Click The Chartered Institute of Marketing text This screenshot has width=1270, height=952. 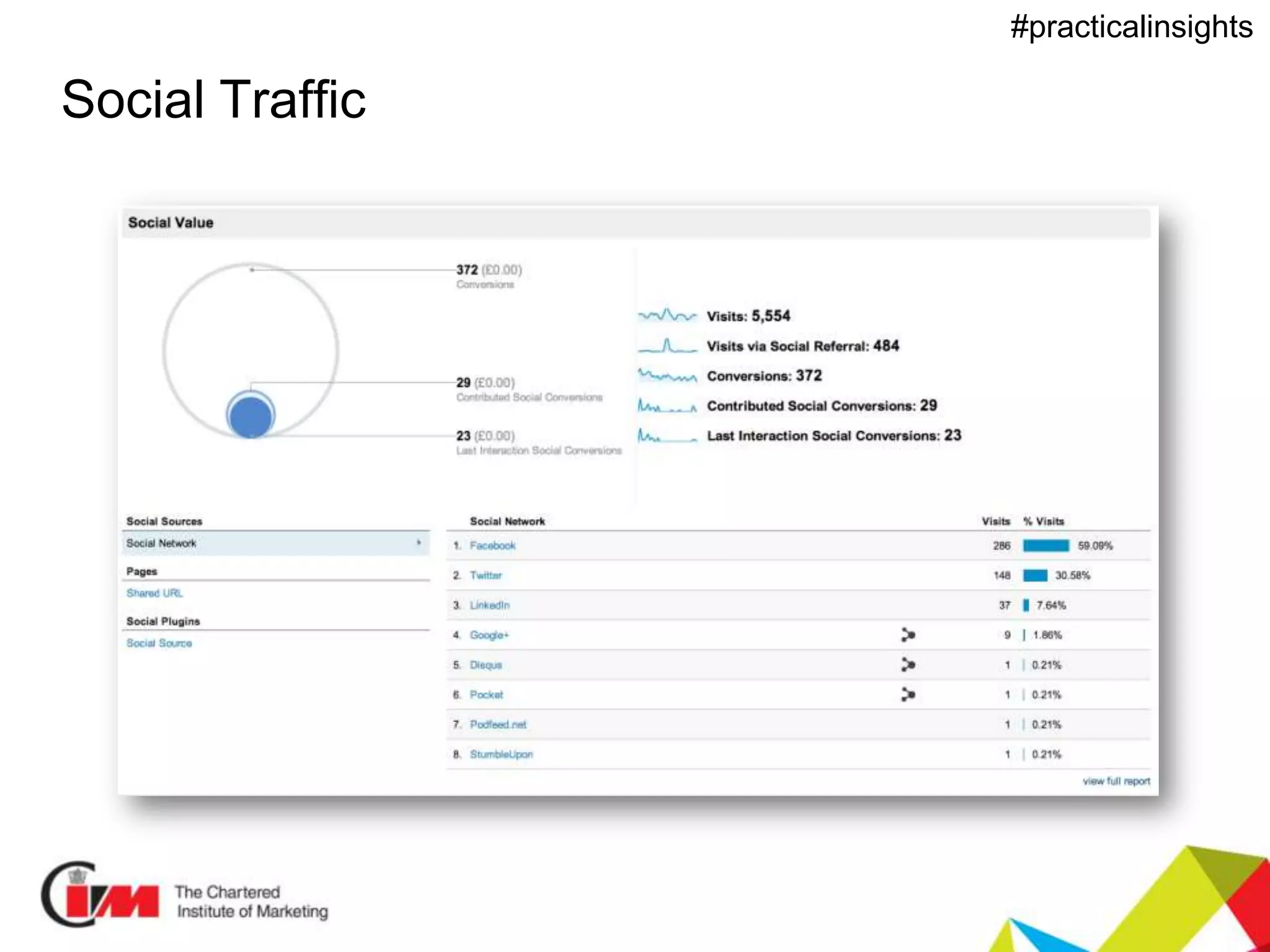(251, 901)
